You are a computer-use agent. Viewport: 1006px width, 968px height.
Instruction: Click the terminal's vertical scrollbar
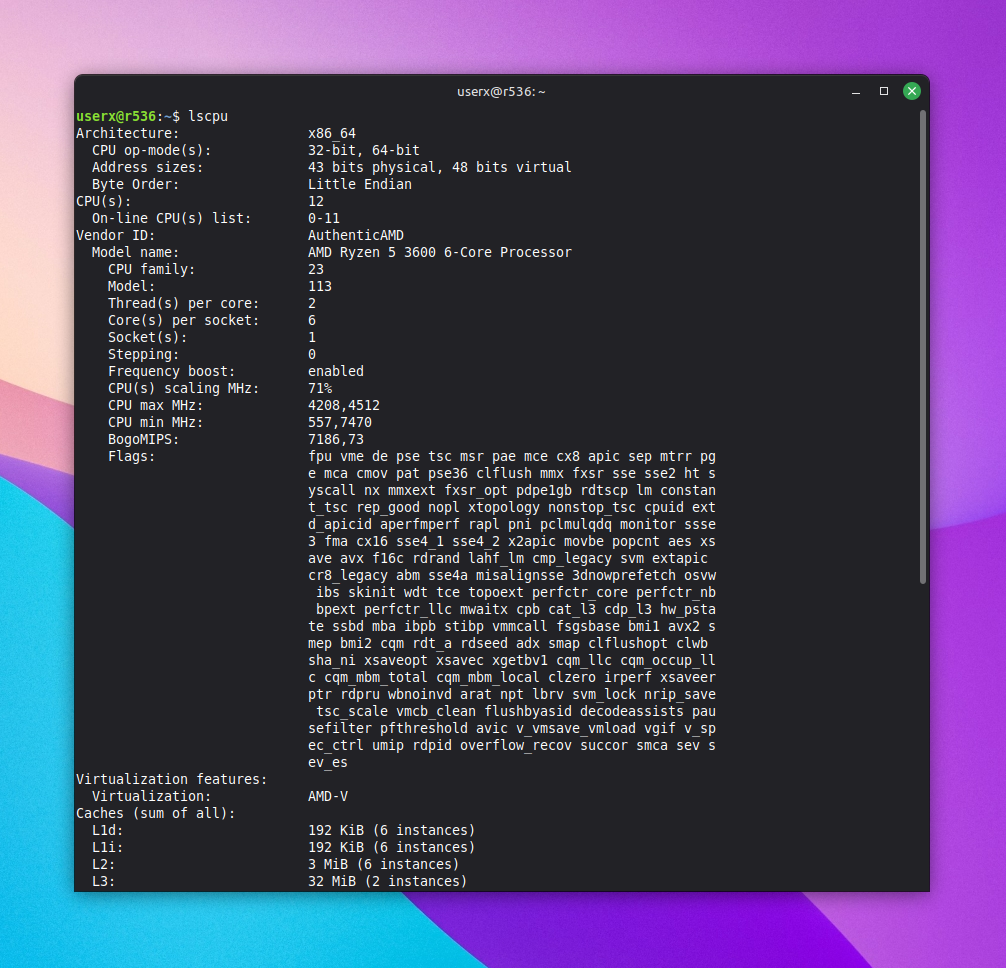(923, 347)
